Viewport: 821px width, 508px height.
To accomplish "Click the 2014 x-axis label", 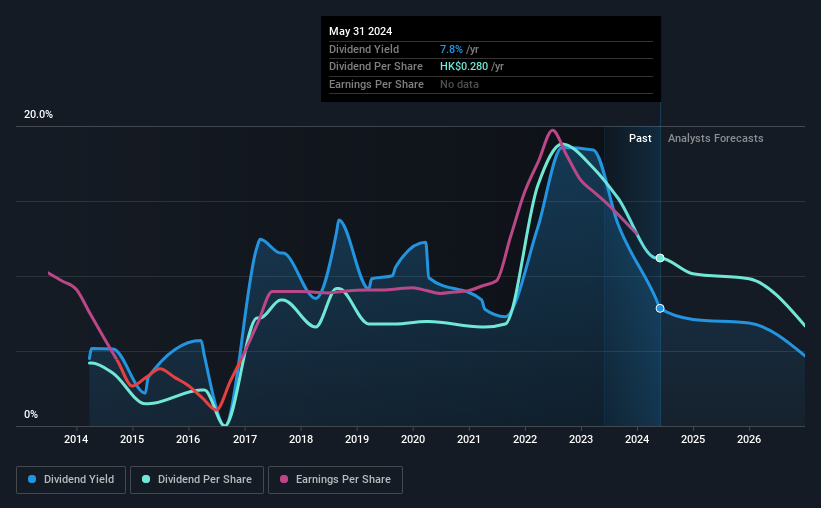I will click(x=76, y=439).
